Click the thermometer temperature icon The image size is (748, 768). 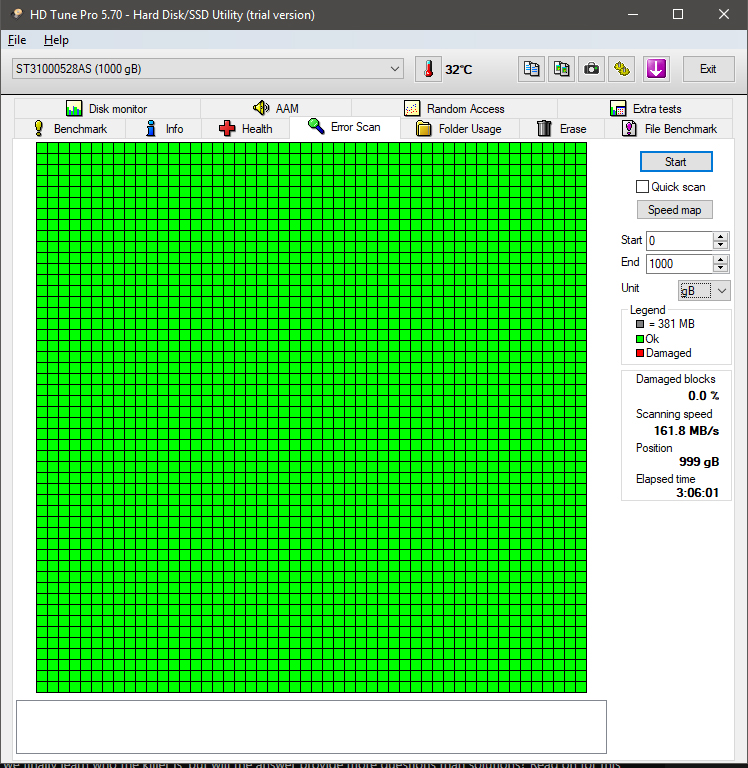(428, 69)
